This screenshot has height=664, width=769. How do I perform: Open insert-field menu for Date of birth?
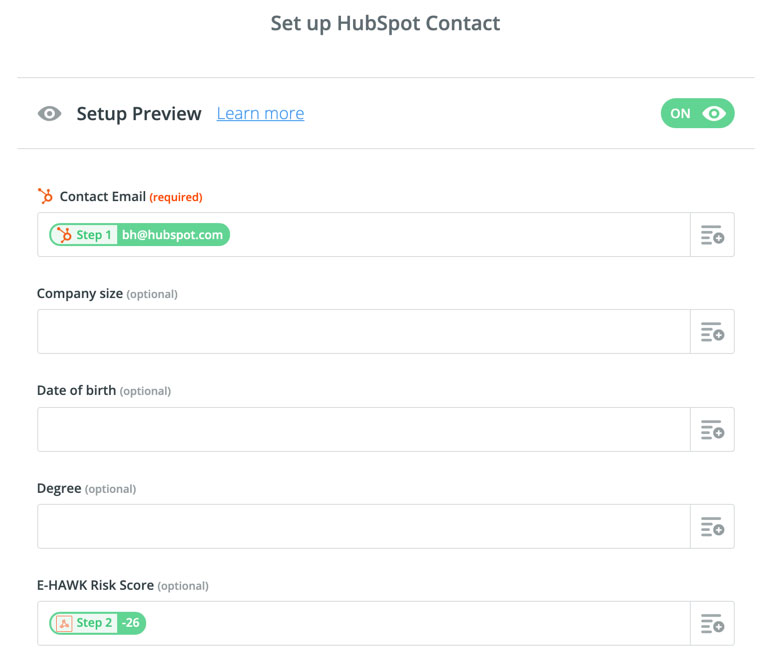pos(712,429)
